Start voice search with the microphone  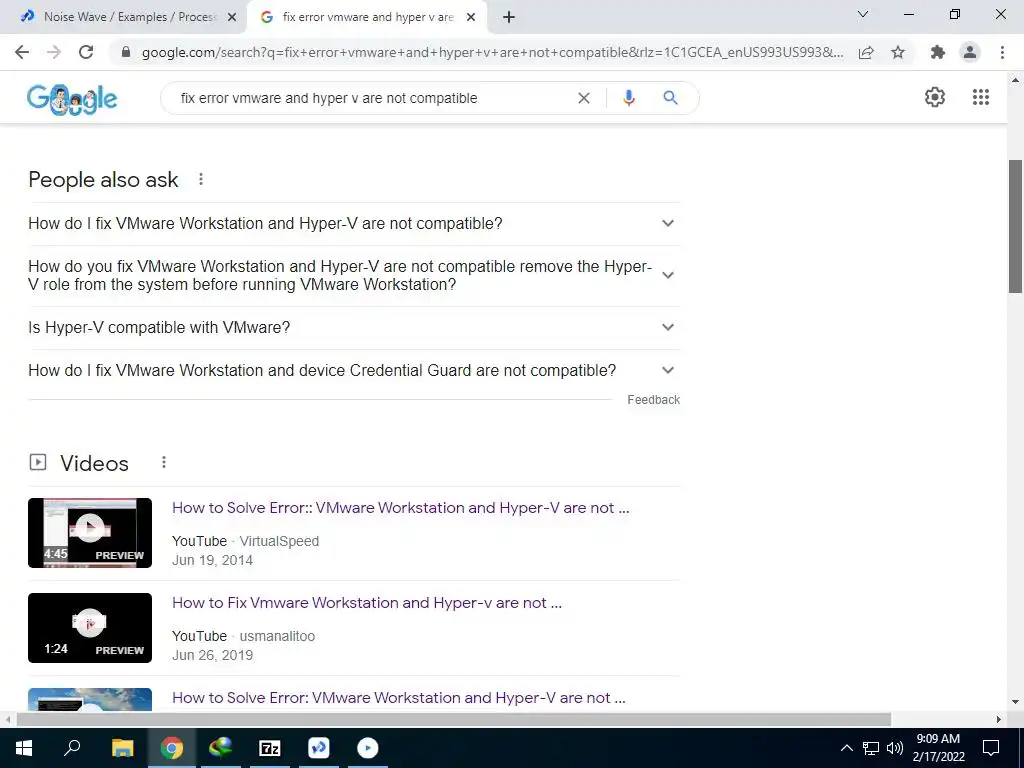[628, 98]
